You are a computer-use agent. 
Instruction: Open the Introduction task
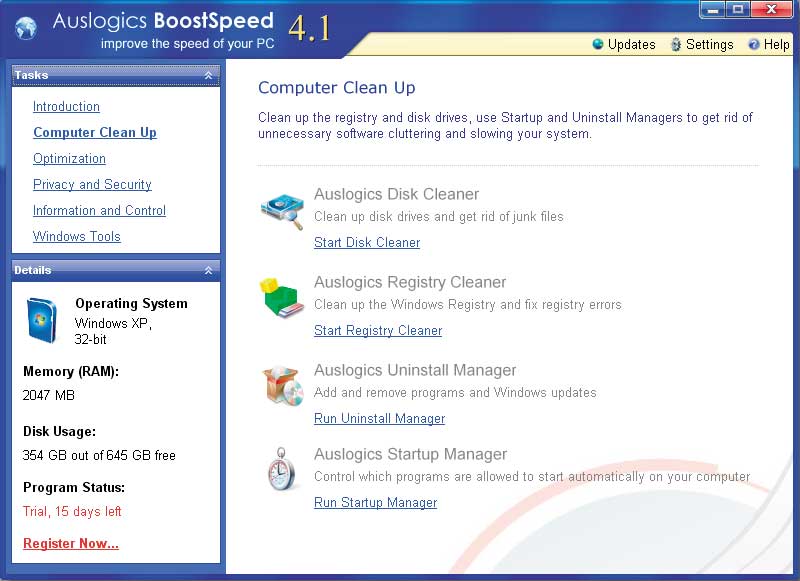[66, 106]
